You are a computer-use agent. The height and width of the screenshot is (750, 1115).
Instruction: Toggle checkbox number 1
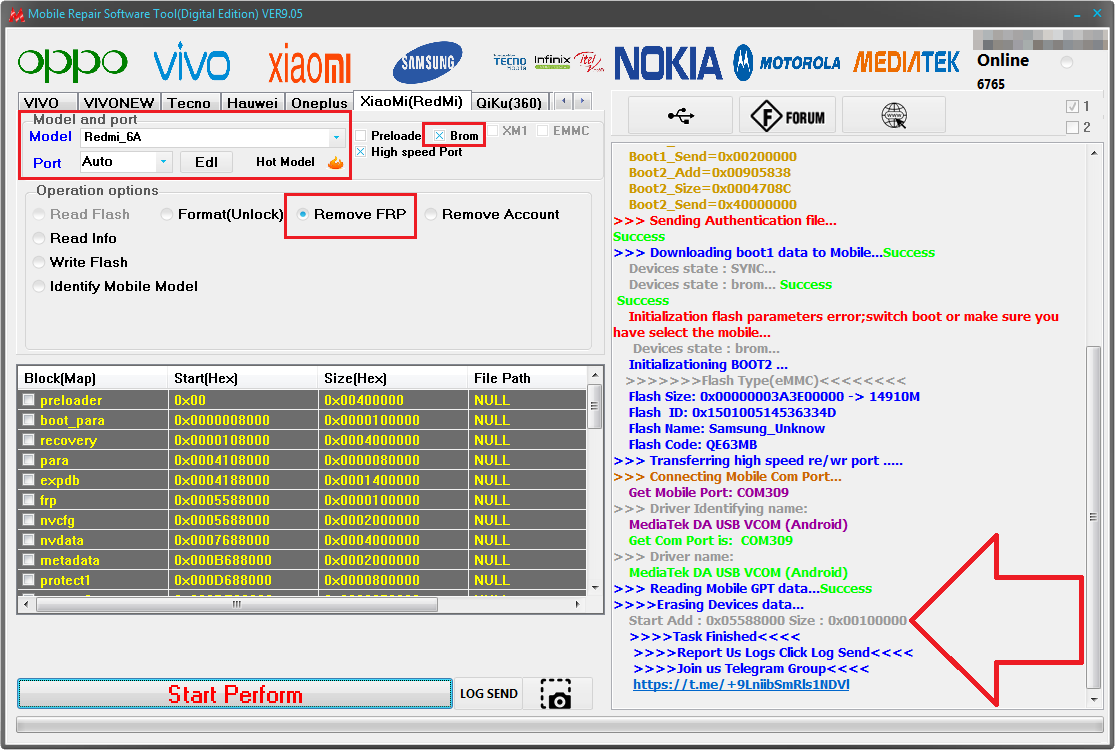click(x=1072, y=107)
